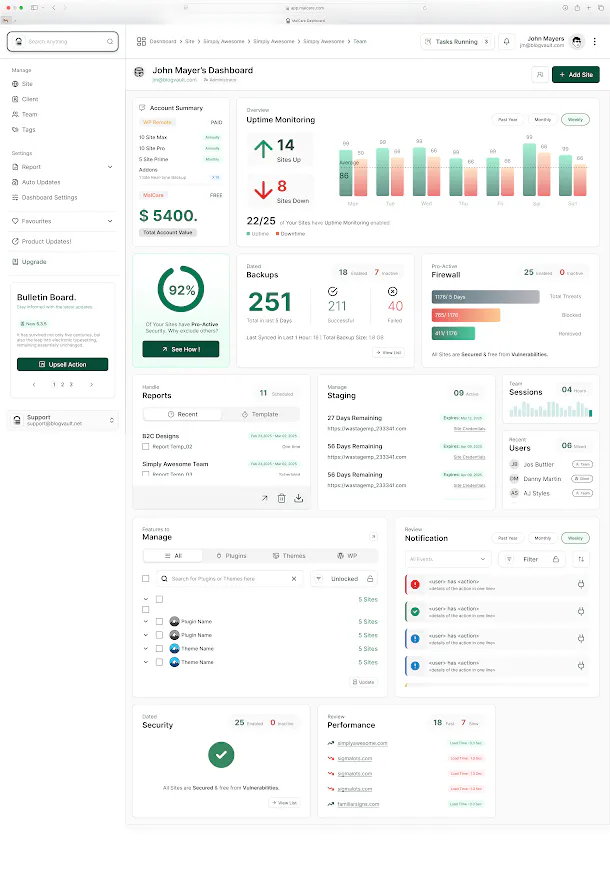Click the search magnifier icon in sidebar

(x=110, y=41)
